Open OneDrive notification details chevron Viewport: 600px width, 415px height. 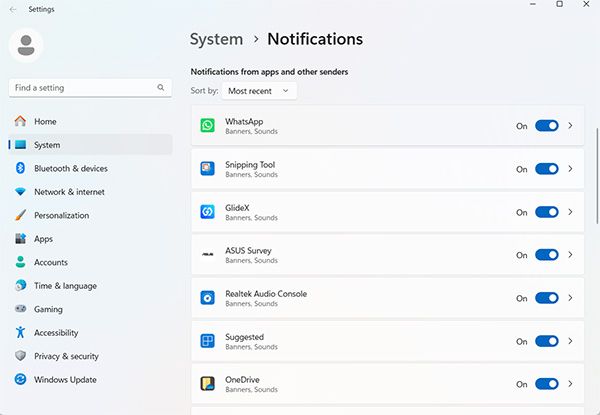pos(570,384)
